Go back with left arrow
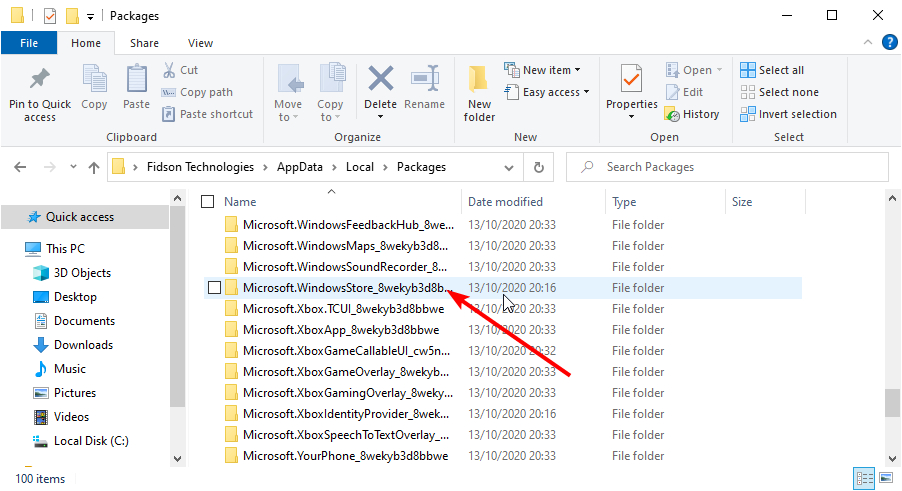The image size is (902, 491). 20,167
